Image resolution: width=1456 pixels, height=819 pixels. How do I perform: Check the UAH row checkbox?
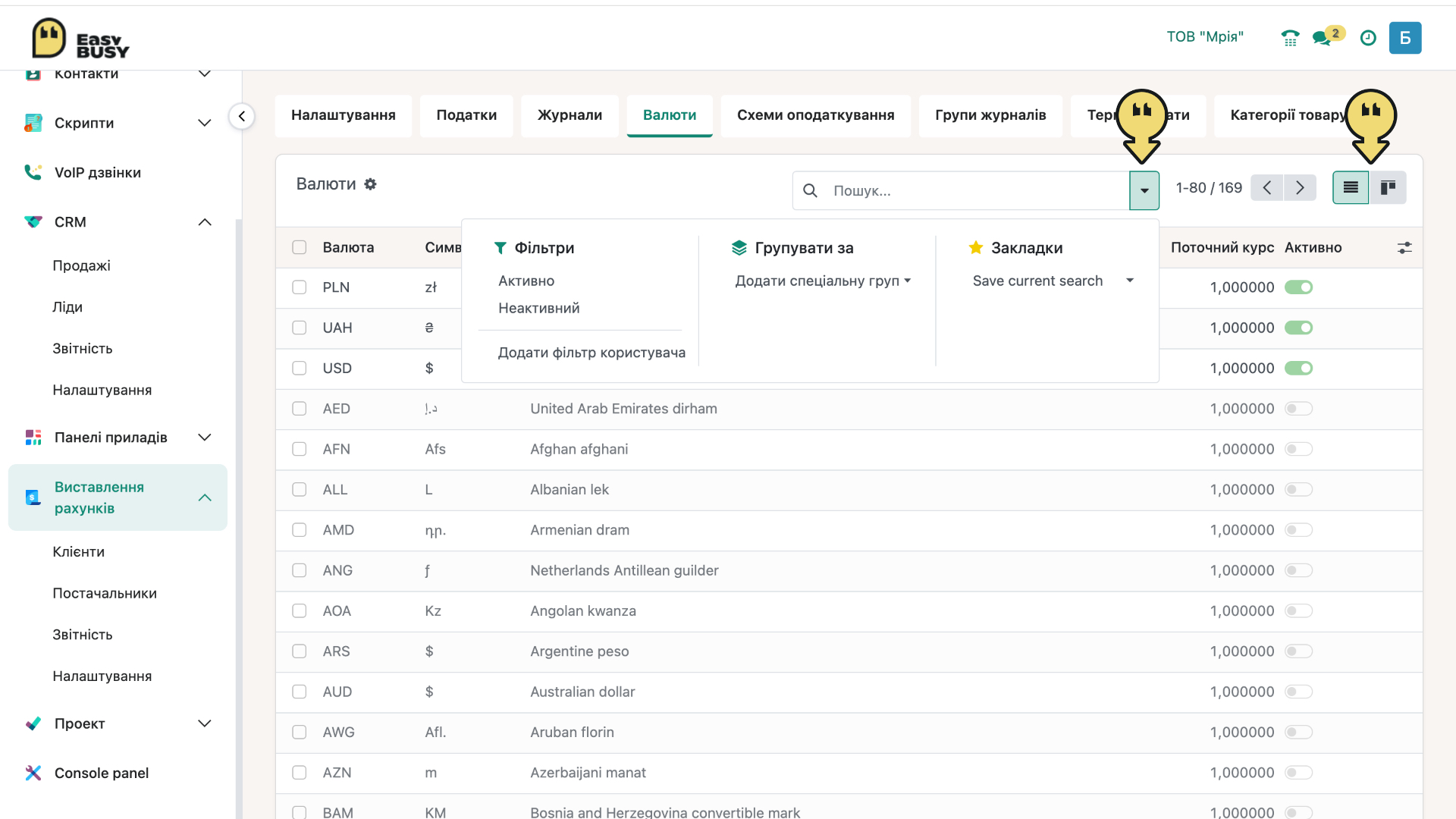(300, 328)
